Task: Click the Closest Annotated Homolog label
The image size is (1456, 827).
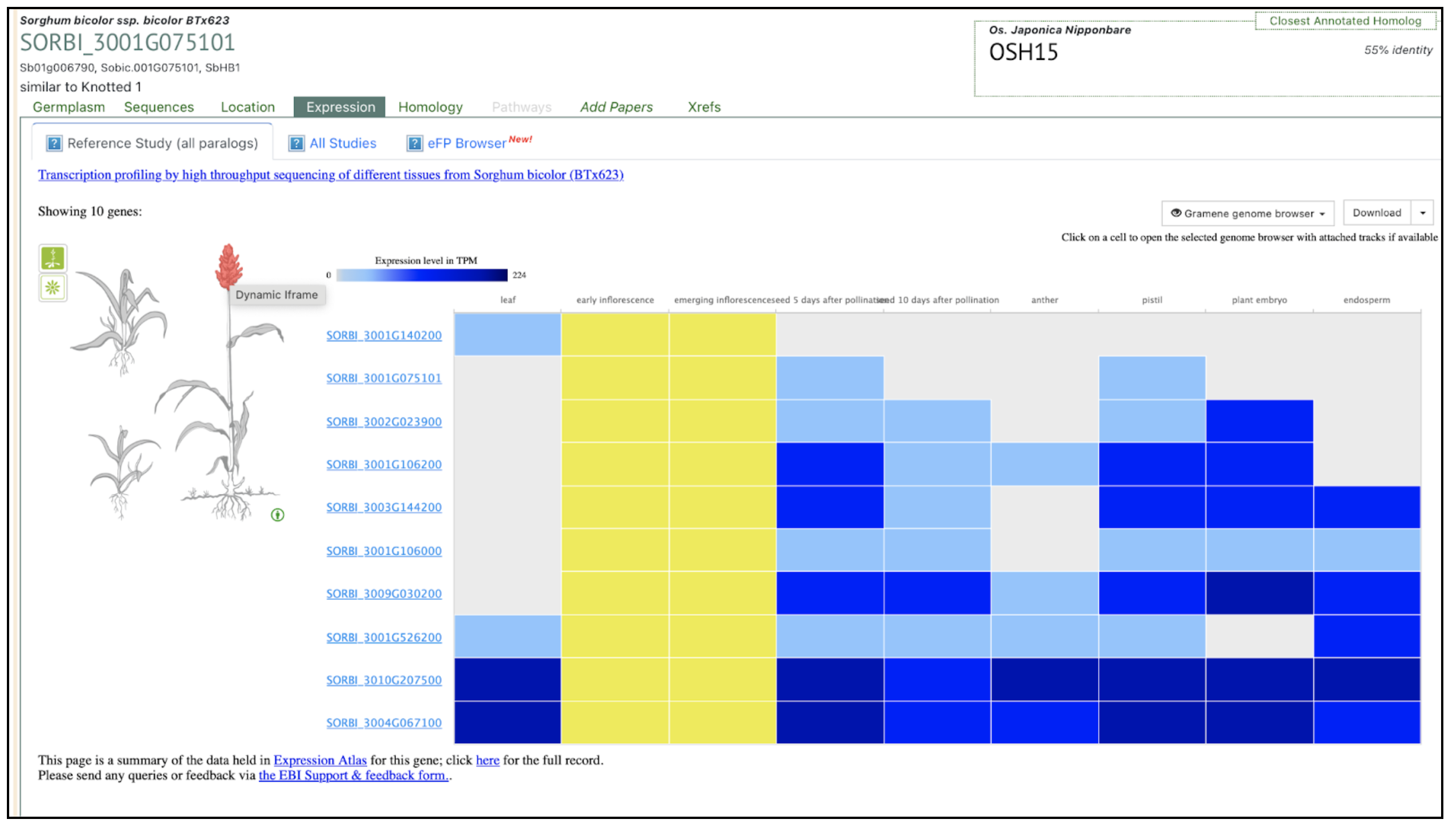Action: (1345, 21)
